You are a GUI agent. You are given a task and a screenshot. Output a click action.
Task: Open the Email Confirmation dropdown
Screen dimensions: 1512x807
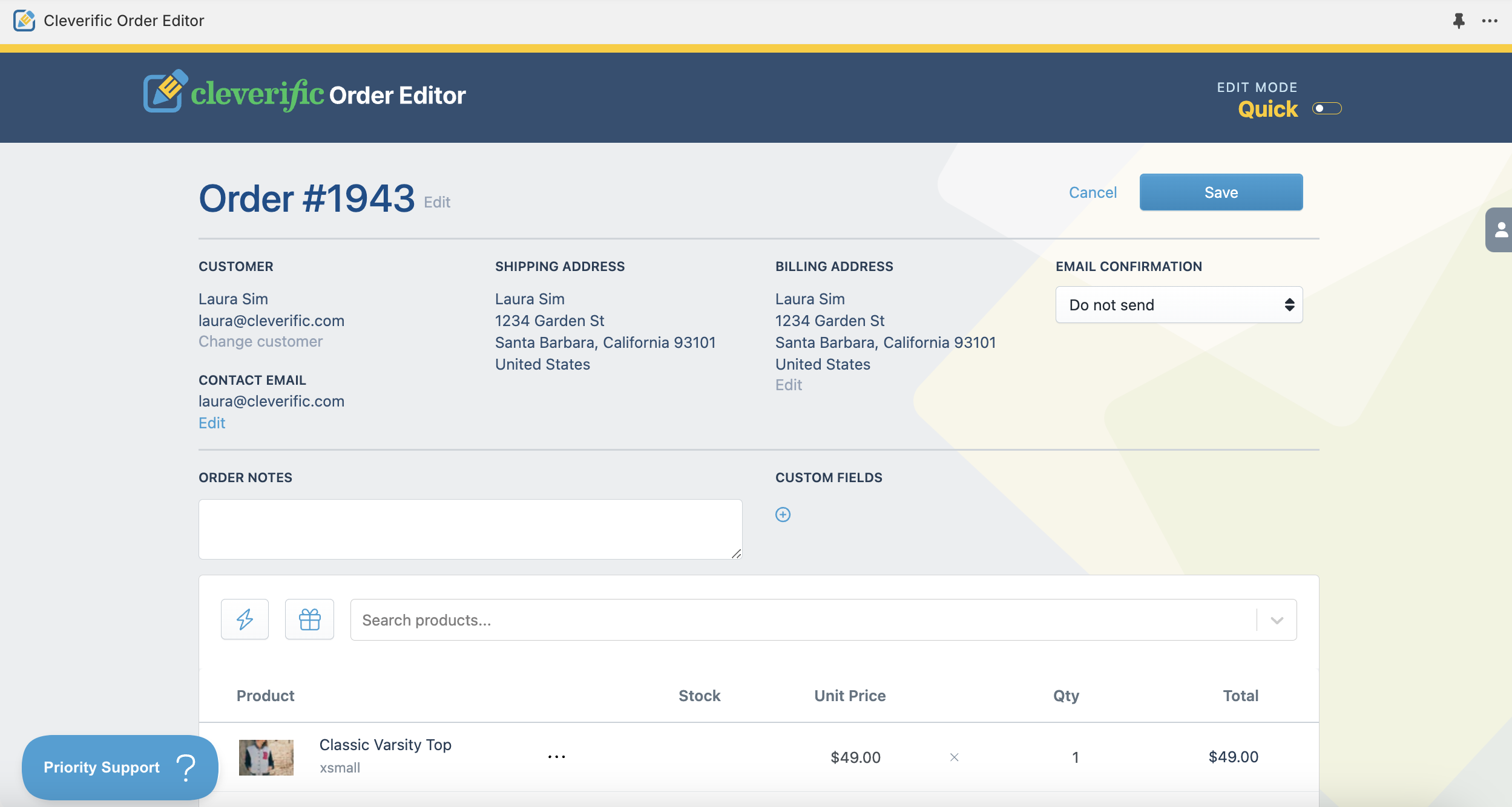[1178, 305]
